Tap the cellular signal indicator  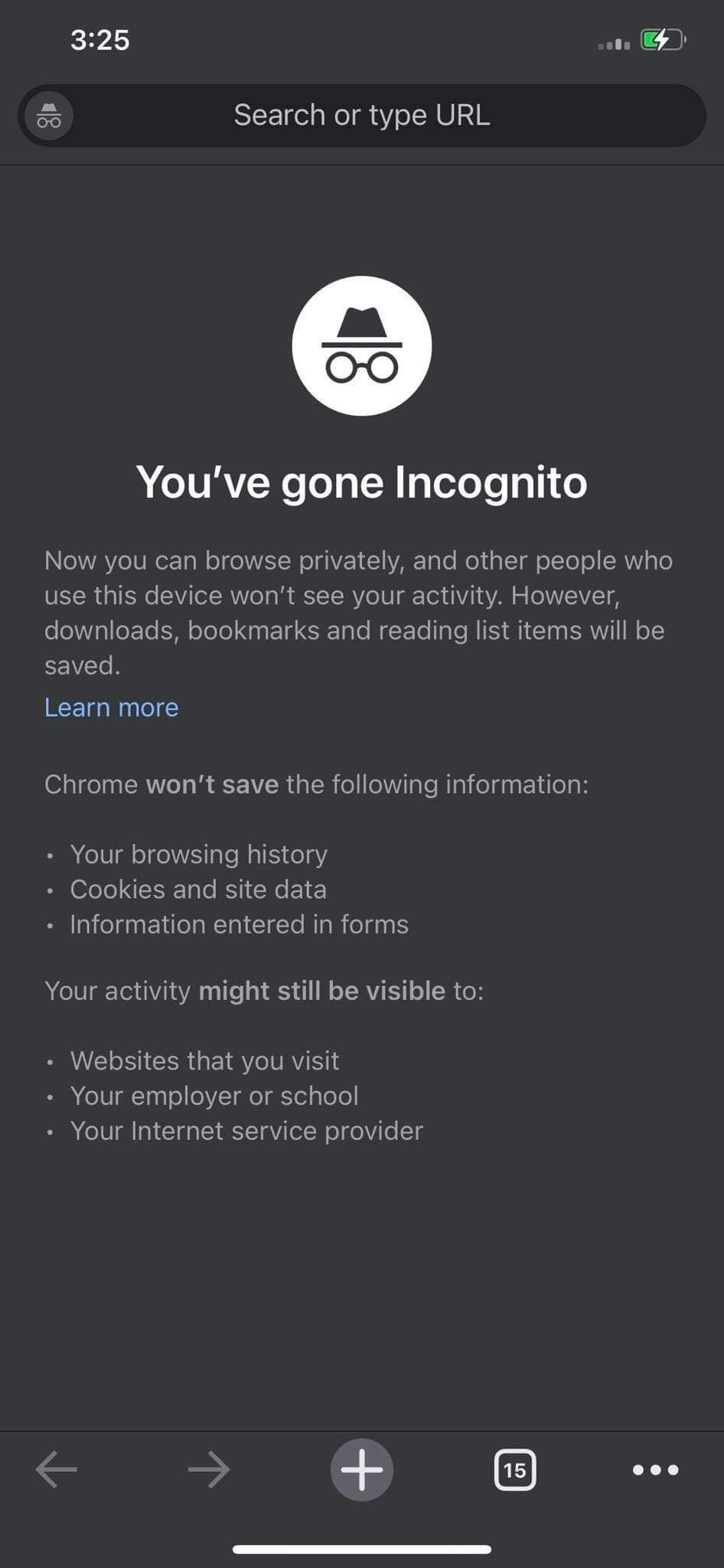point(610,44)
